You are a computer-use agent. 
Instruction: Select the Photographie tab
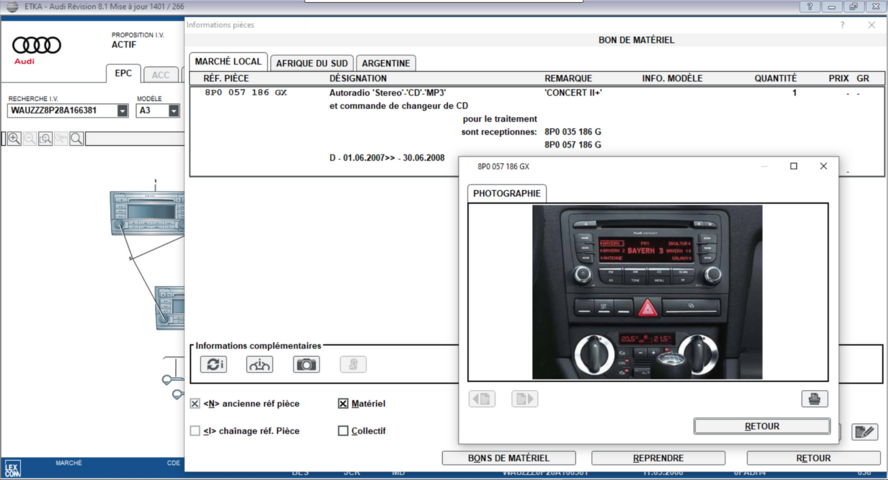click(x=507, y=194)
